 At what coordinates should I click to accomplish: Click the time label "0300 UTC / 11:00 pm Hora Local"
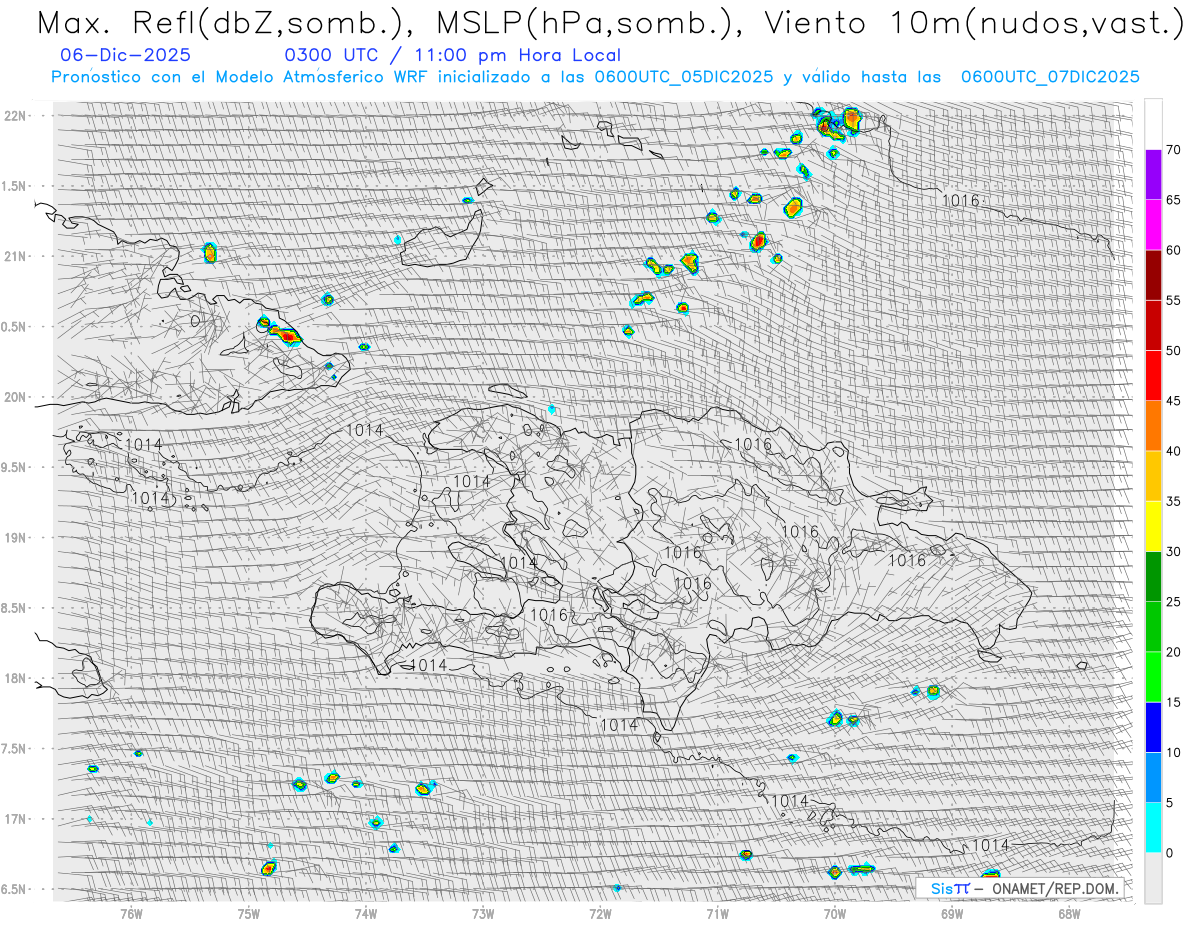click(452, 56)
